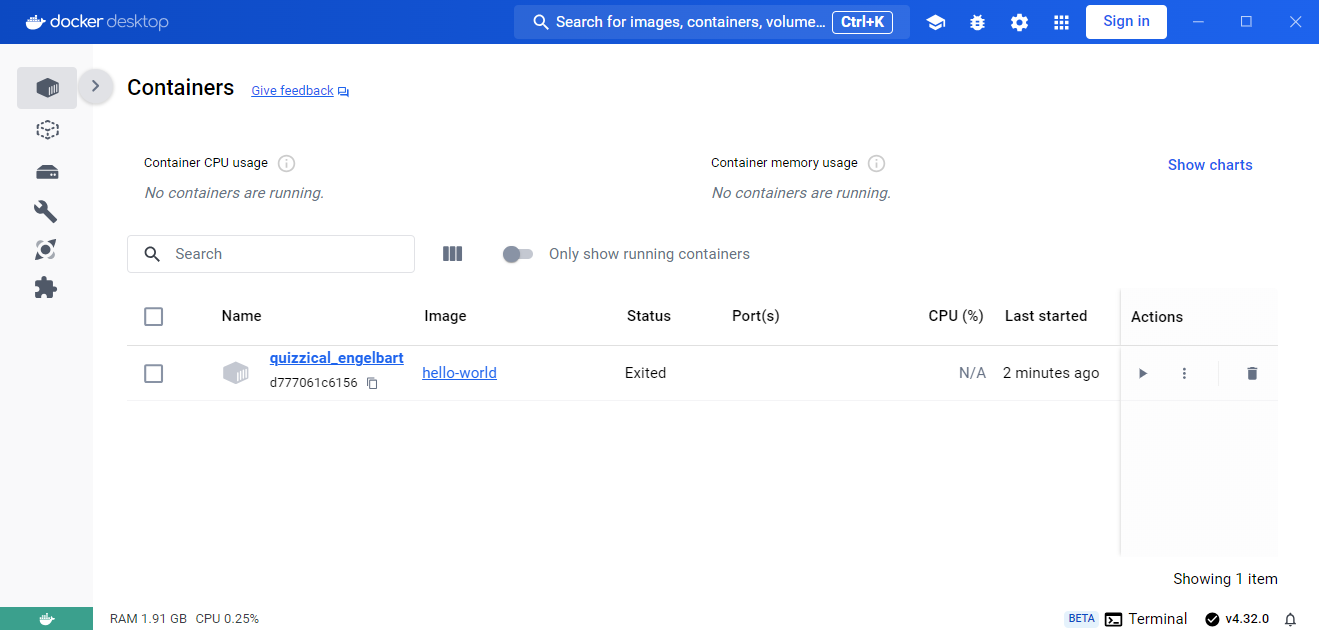Open the Images view in sidebar
This screenshot has width=1319, height=630.
point(47,129)
